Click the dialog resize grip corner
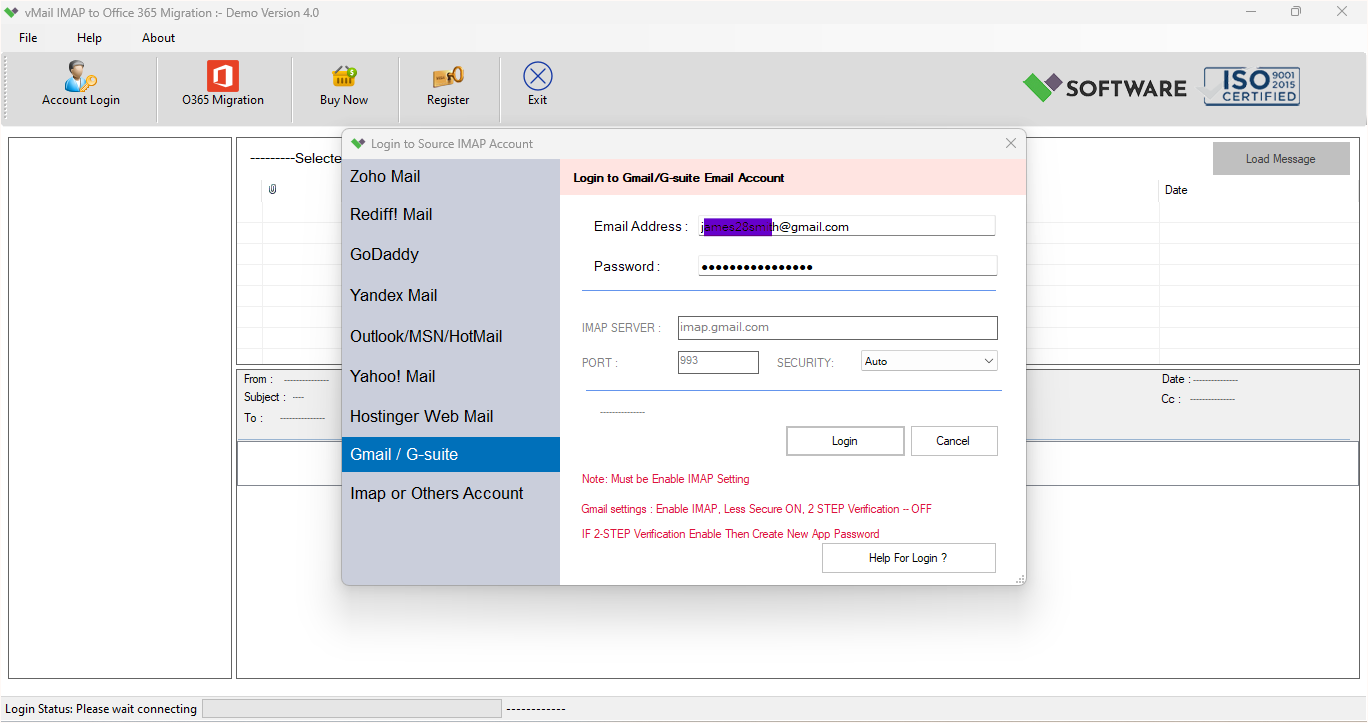1368x723 pixels. (1020, 579)
